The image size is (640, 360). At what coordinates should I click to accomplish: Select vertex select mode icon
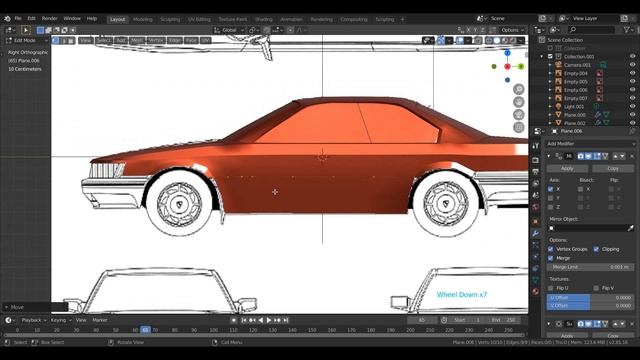point(56,40)
